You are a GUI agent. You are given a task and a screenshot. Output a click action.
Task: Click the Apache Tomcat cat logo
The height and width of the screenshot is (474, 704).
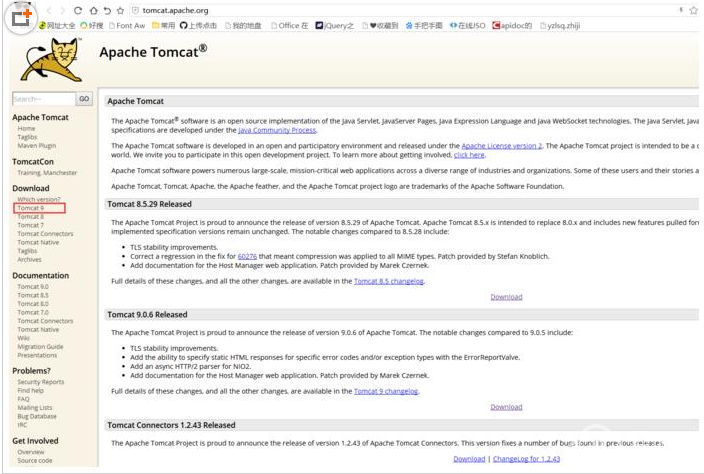pos(52,59)
